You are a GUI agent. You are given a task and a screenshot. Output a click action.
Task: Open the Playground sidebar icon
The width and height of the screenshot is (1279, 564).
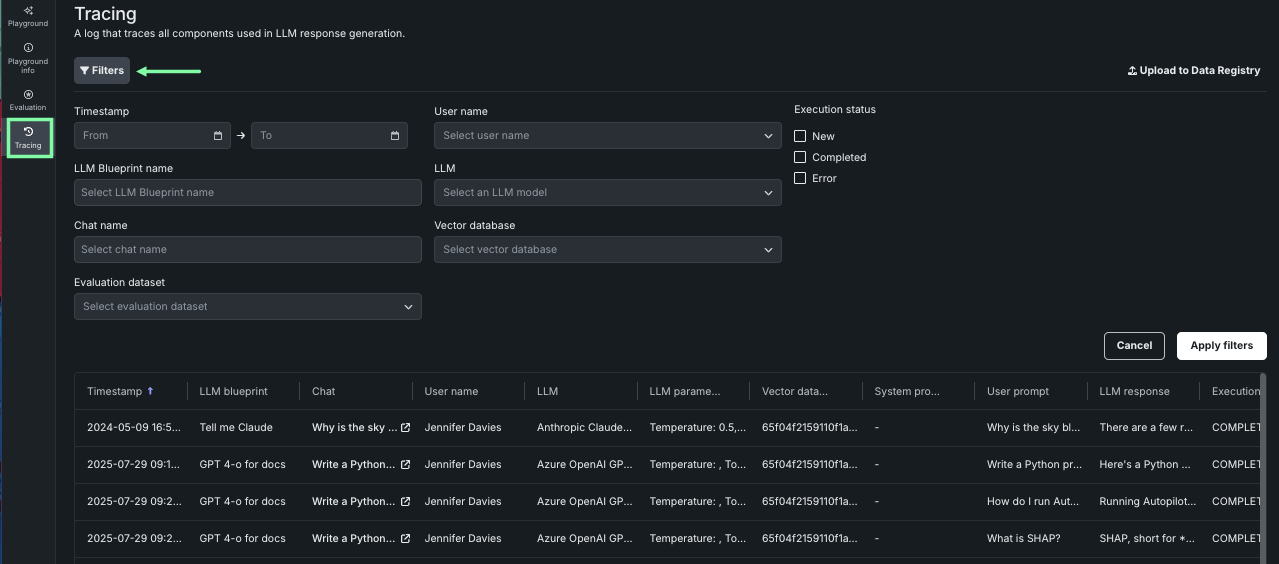(x=28, y=15)
